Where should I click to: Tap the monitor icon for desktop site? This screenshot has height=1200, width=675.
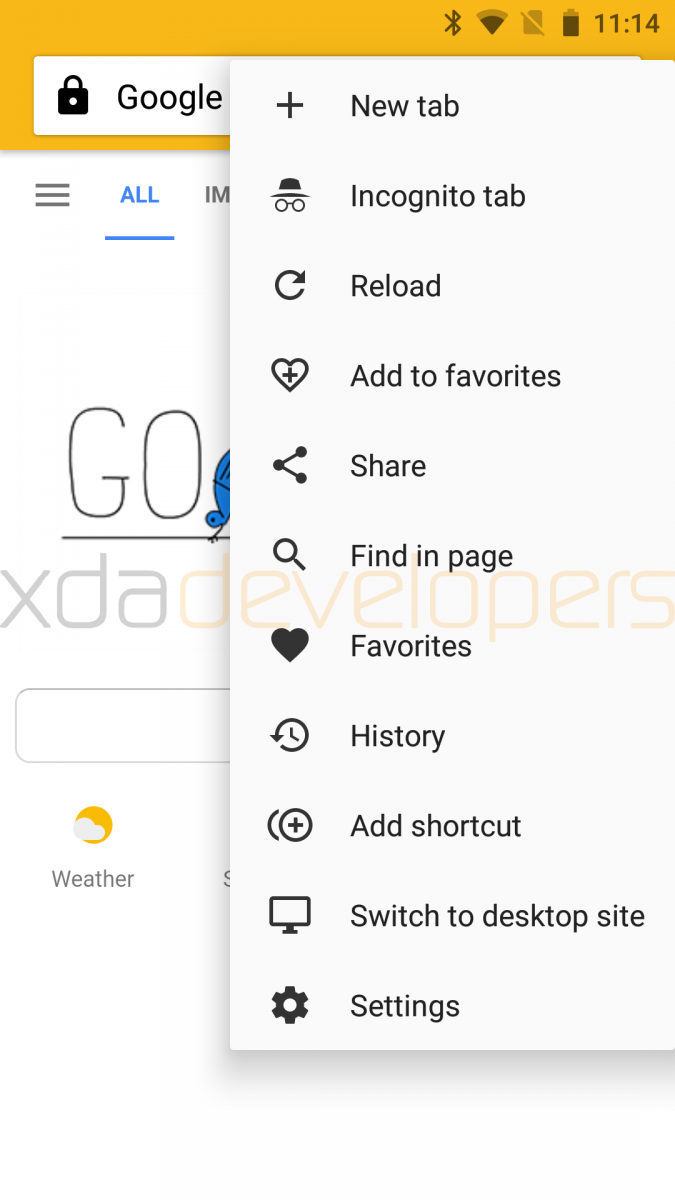pyautogui.click(x=290, y=915)
